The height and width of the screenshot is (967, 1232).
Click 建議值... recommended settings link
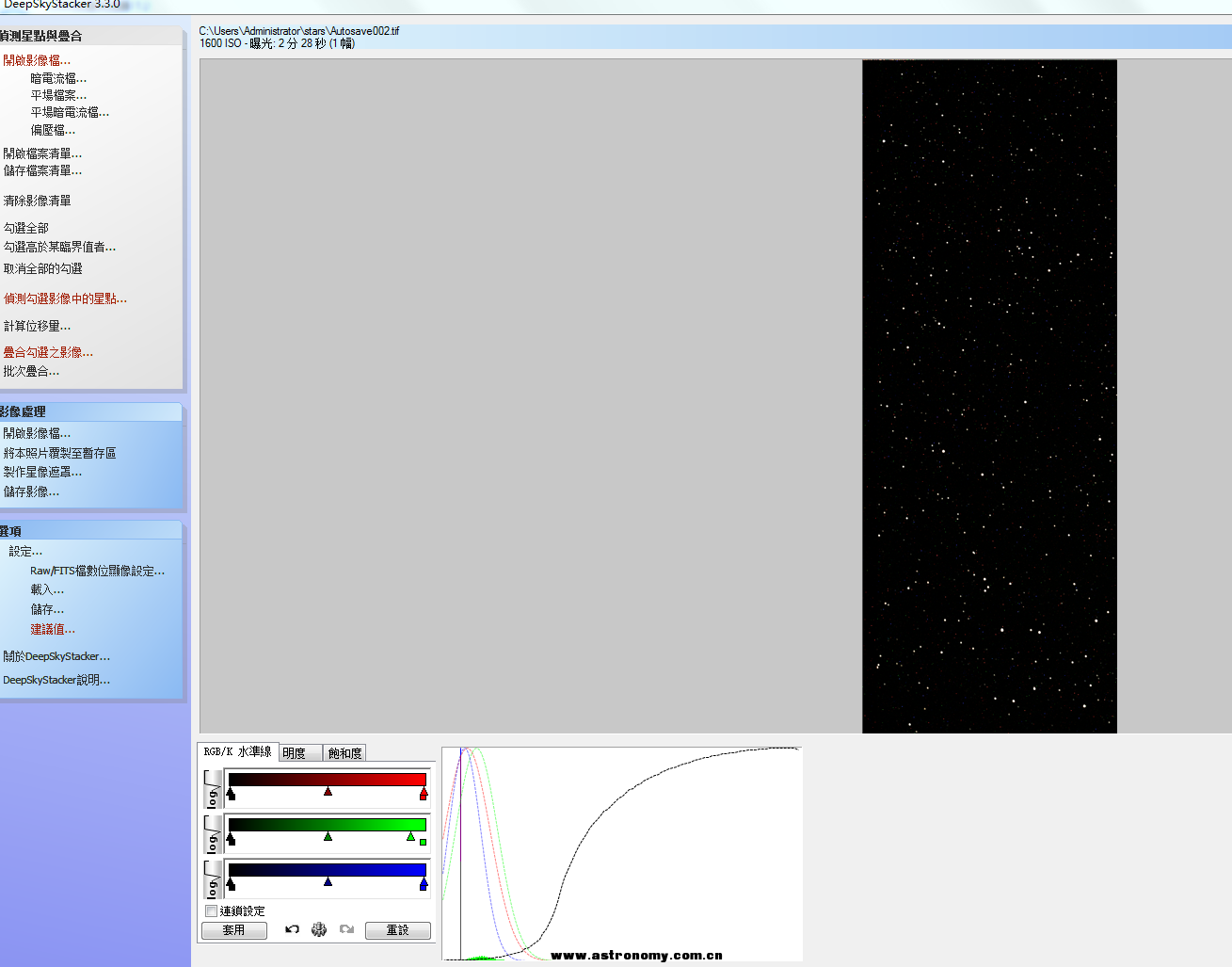pyautogui.click(x=53, y=629)
